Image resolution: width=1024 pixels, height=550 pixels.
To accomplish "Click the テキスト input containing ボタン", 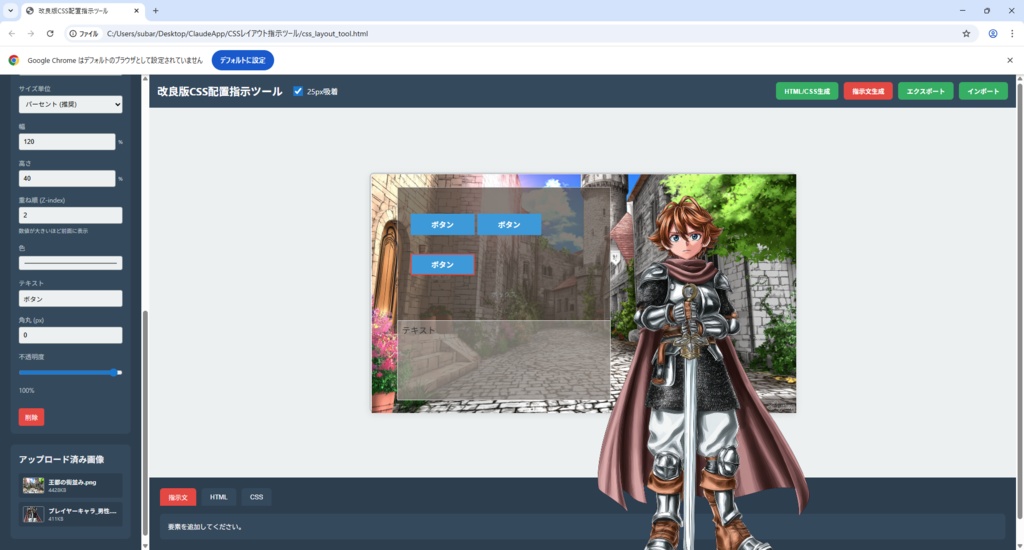I will click(x=71, y=299).
